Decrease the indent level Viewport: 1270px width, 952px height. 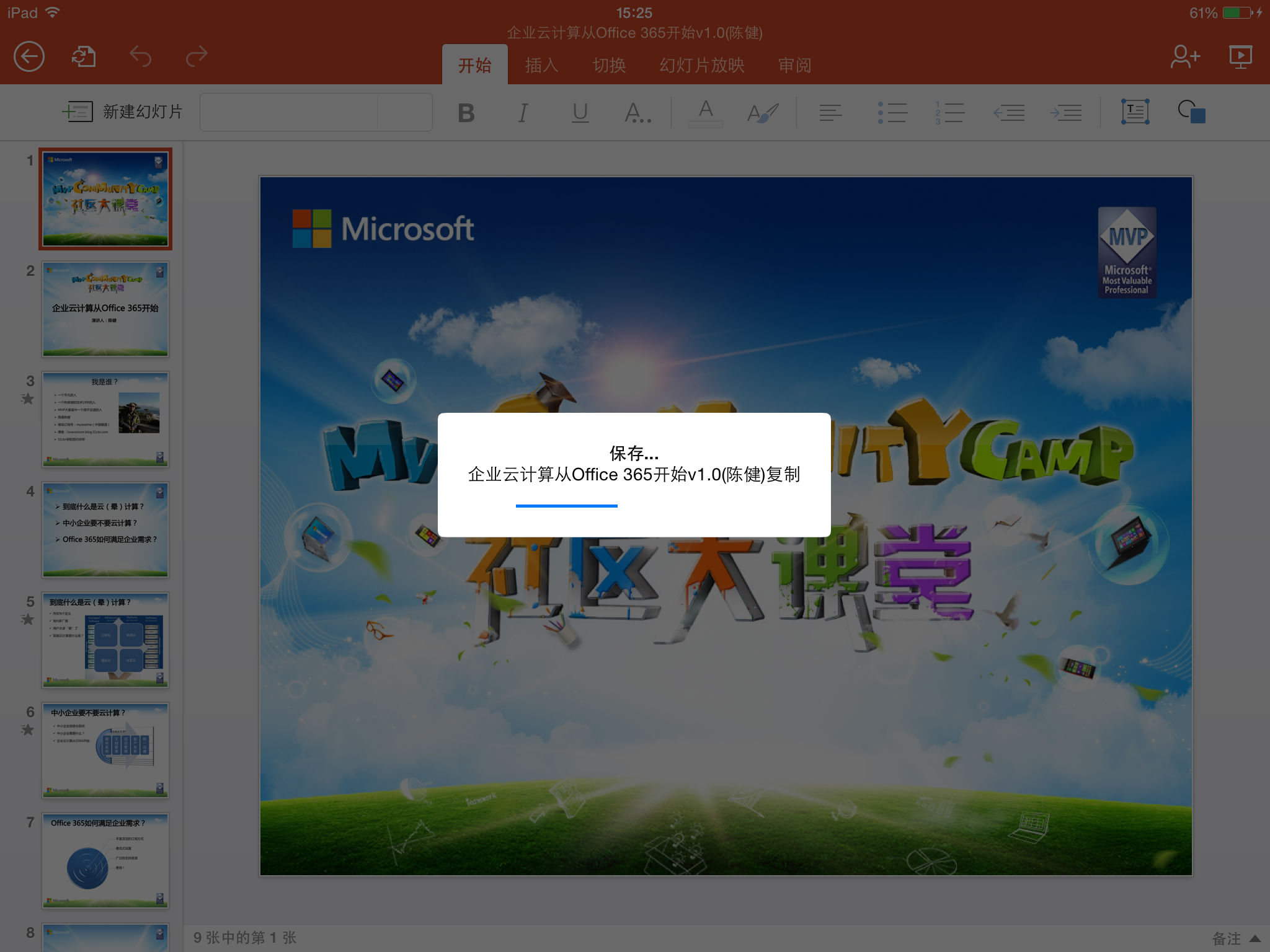coord(1009,113)
